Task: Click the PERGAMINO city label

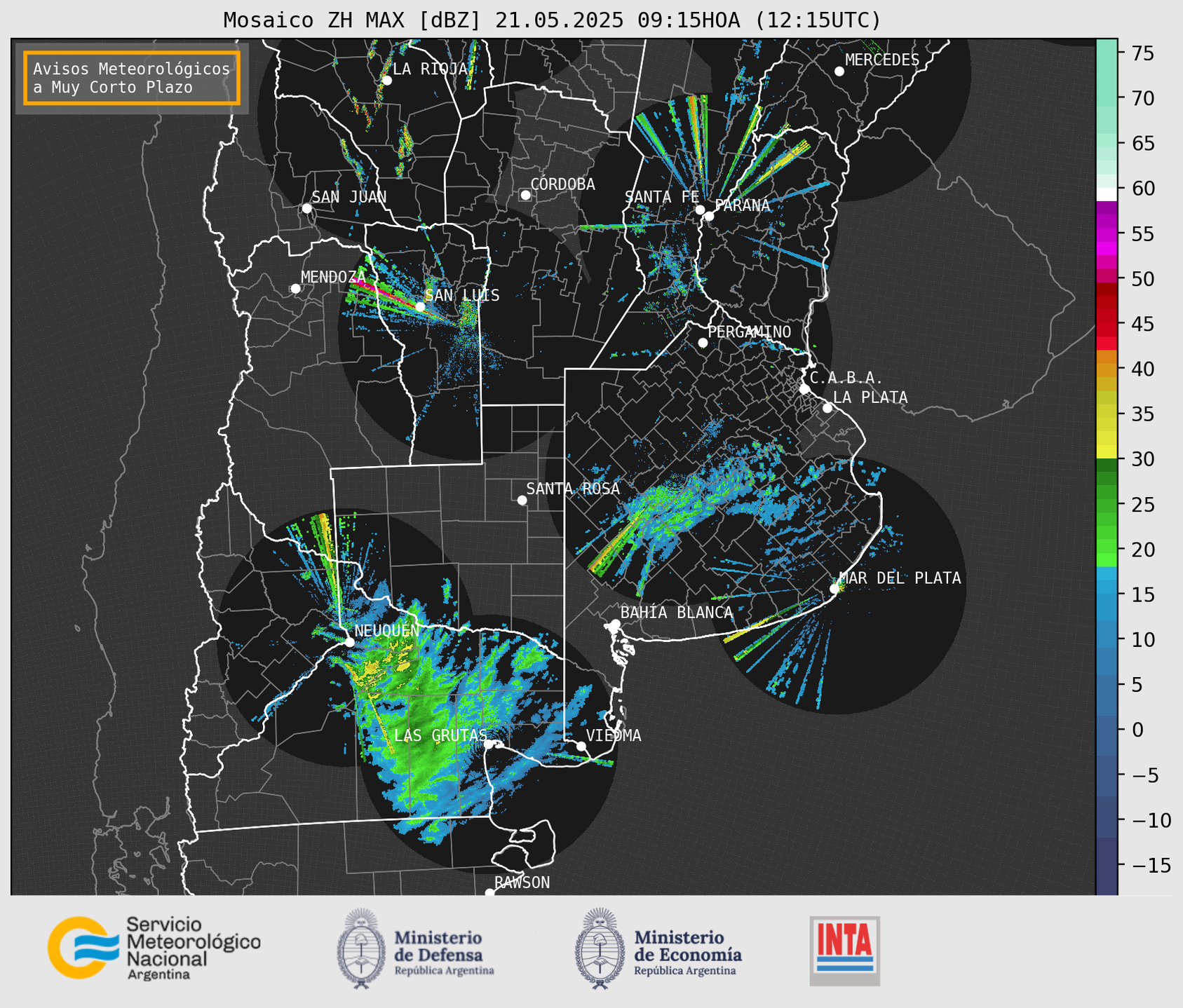Action: point(749,332)
